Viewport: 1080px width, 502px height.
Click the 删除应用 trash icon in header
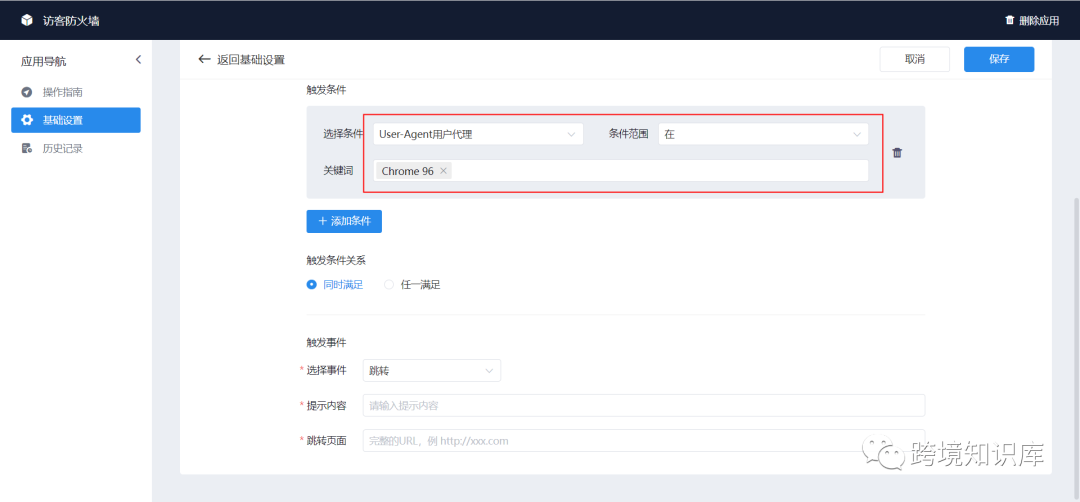tap(1010, 20)
